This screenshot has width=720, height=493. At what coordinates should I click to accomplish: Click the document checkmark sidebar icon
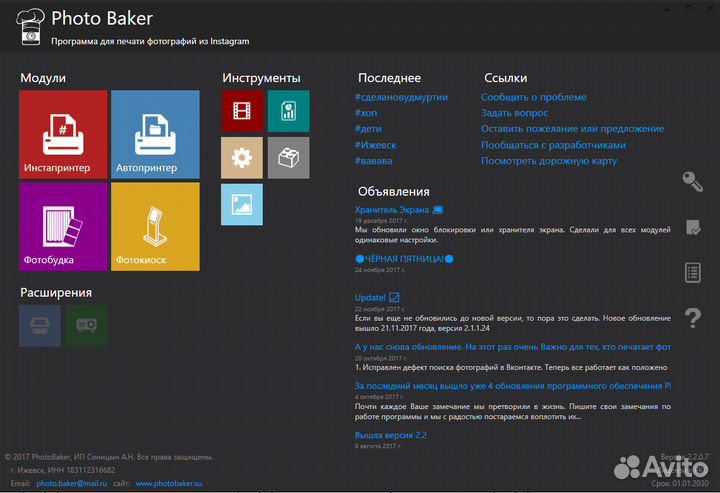(x=693, y=227)
